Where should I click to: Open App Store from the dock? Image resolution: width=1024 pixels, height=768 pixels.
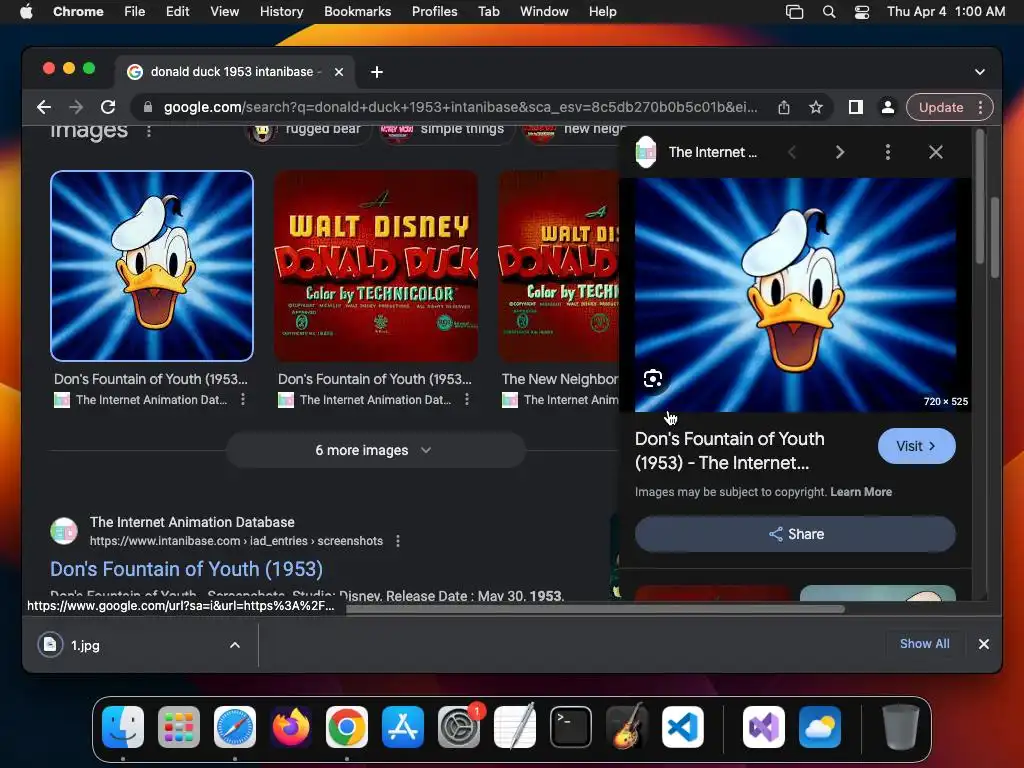click(403, 727)
